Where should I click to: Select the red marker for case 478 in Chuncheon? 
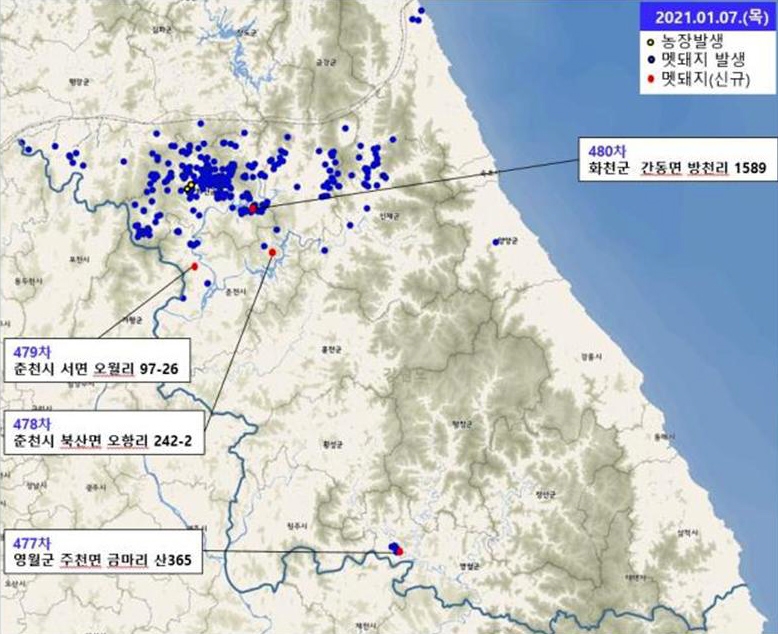[x=272, y=251]
